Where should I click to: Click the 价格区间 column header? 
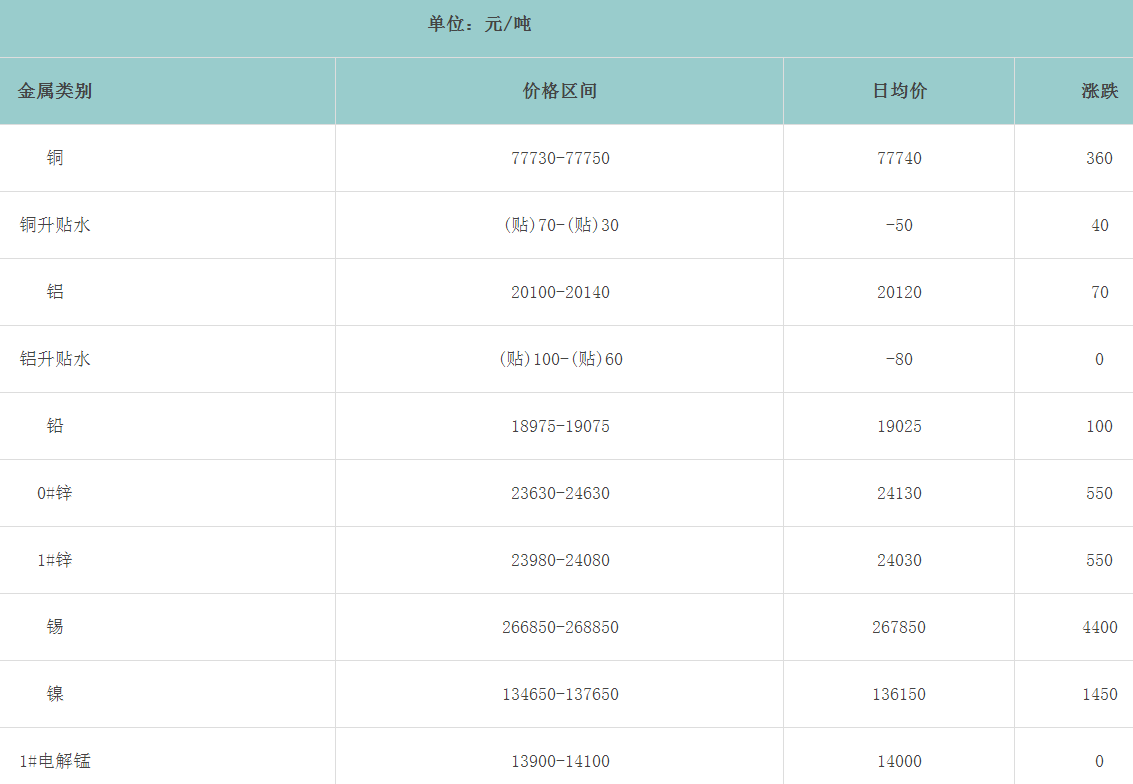tap(560, 91)
